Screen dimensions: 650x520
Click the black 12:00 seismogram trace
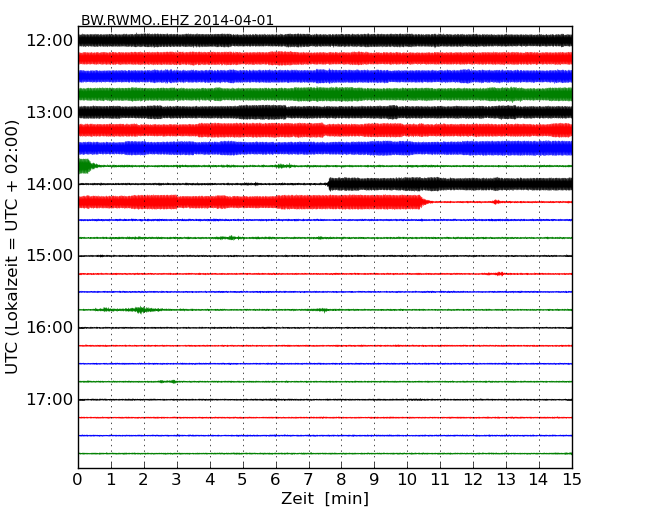tap(325, 41)
